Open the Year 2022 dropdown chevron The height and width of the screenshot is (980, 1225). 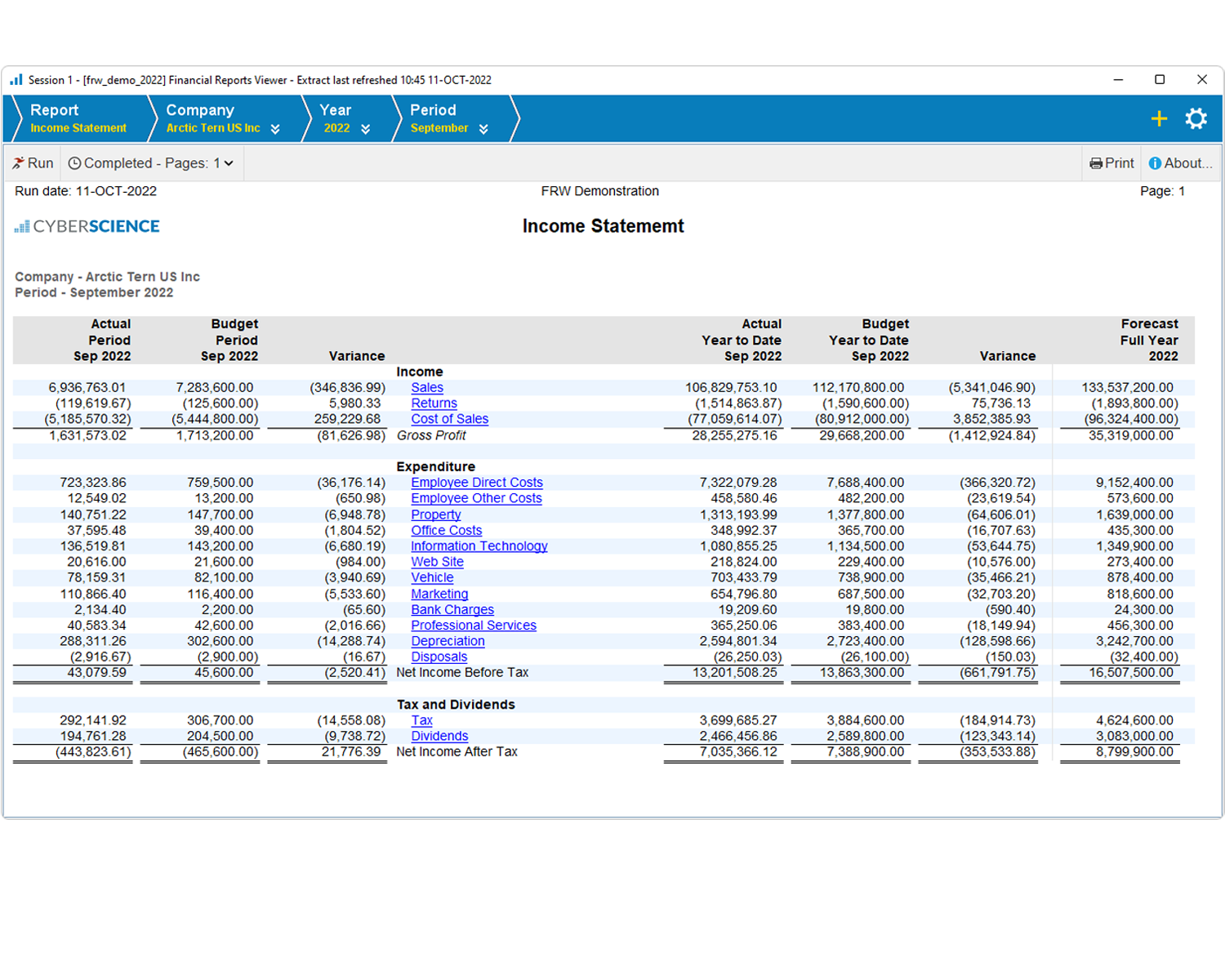(366, 128)
